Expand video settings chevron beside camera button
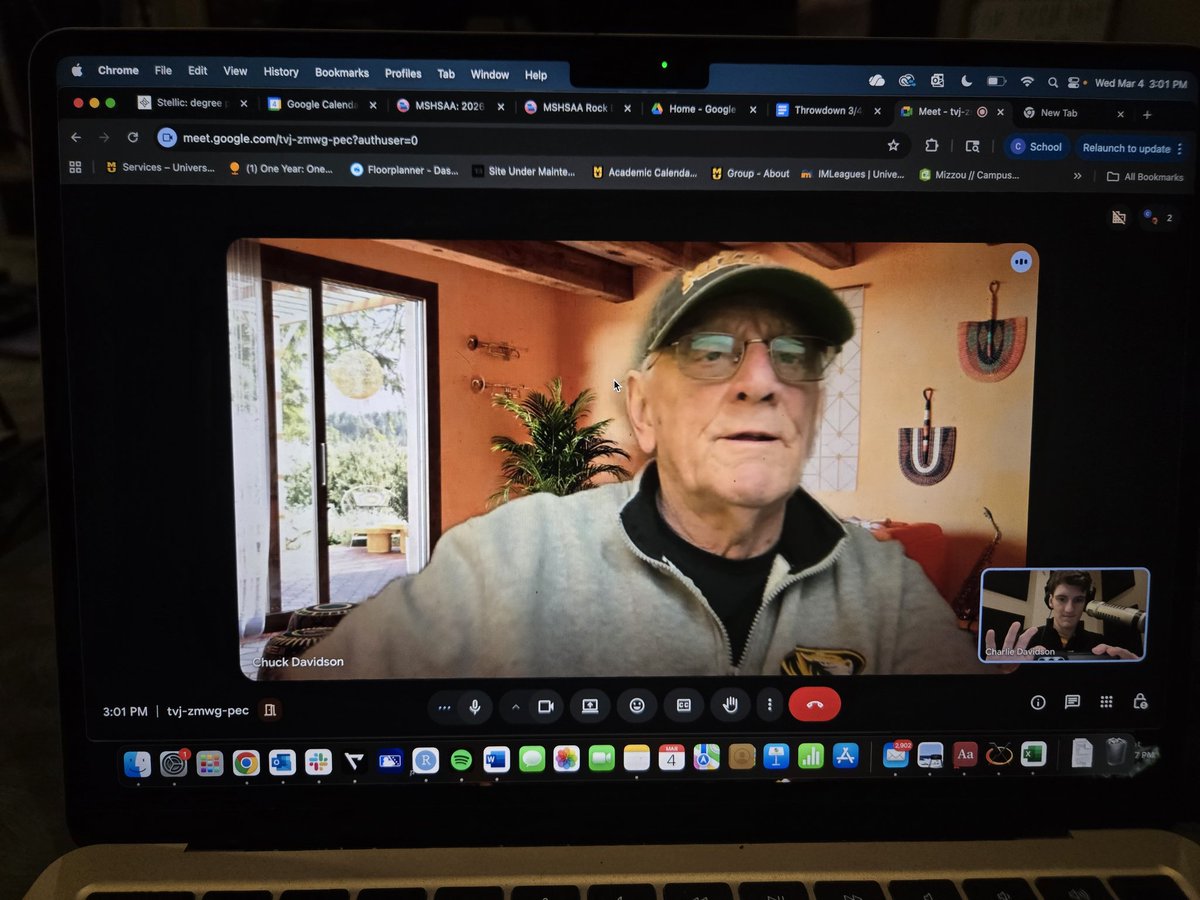The height and width of the screenshot is (900, 1200). tap(516, 706)
